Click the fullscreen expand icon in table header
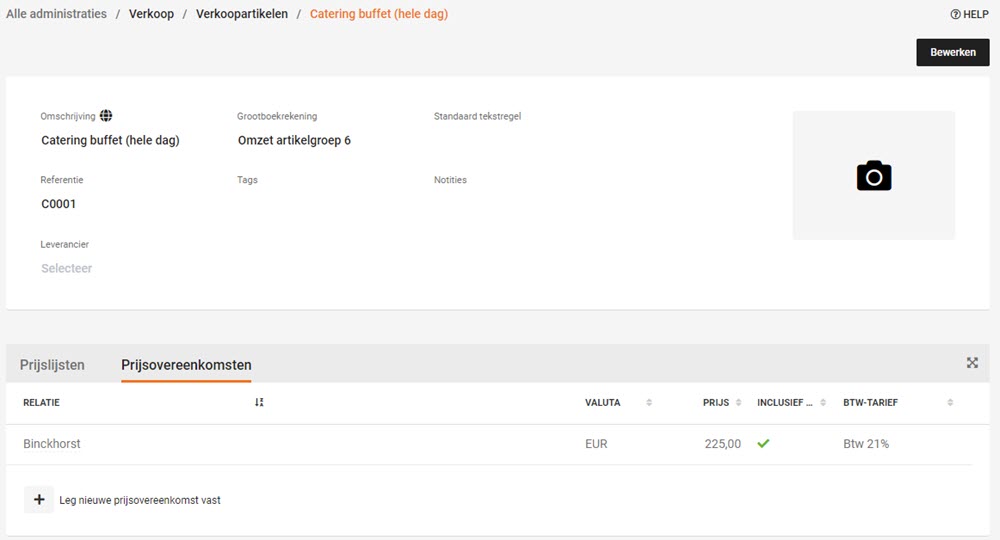Screen dimensions: 1000x540 [x=972, y=363]
